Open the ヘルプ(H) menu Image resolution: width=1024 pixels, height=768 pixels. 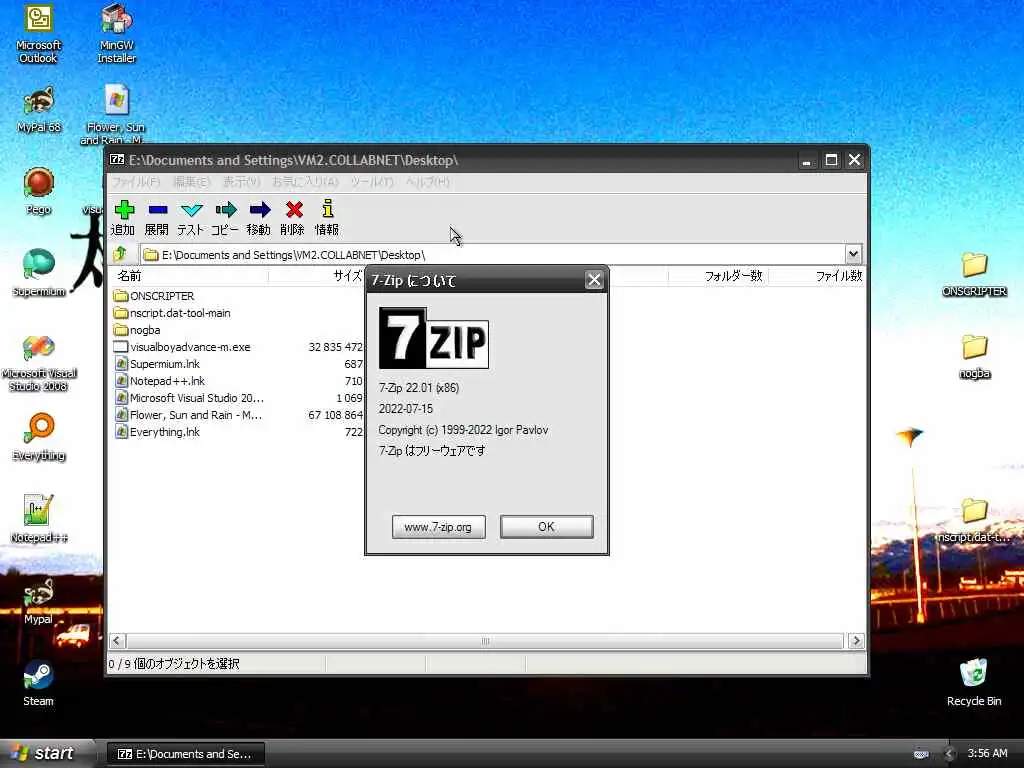[428, 182]
